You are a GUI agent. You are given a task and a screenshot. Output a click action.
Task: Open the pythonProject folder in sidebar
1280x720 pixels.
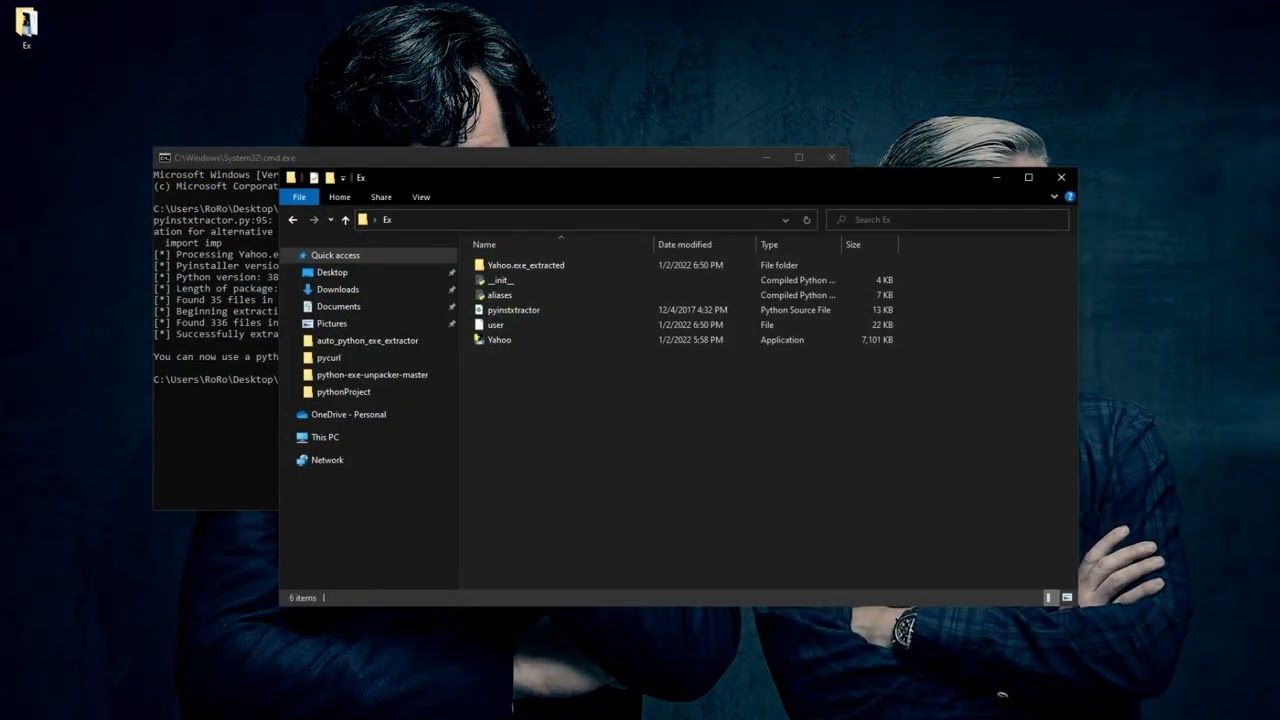pyautogui.click(x=343, y=392)
